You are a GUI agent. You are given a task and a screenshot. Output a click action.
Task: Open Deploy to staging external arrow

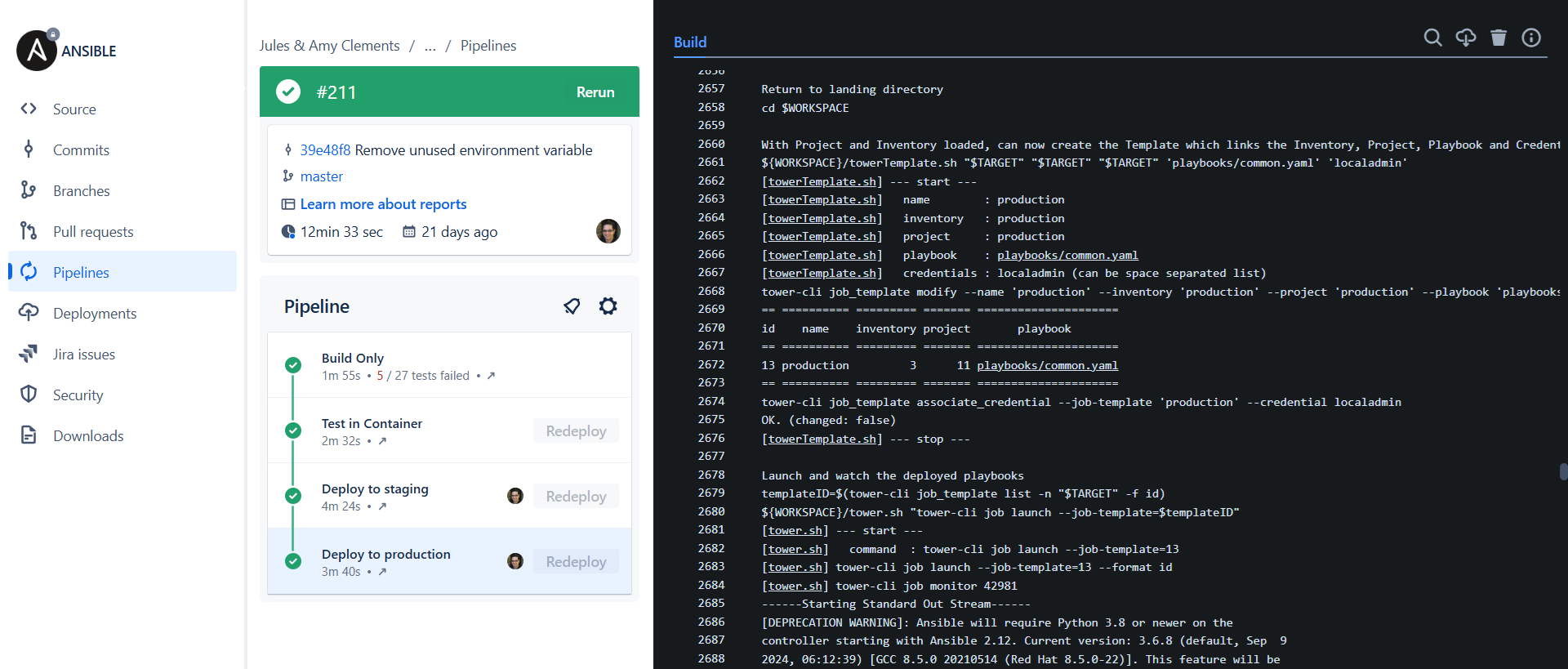click(x=382, y=506)
